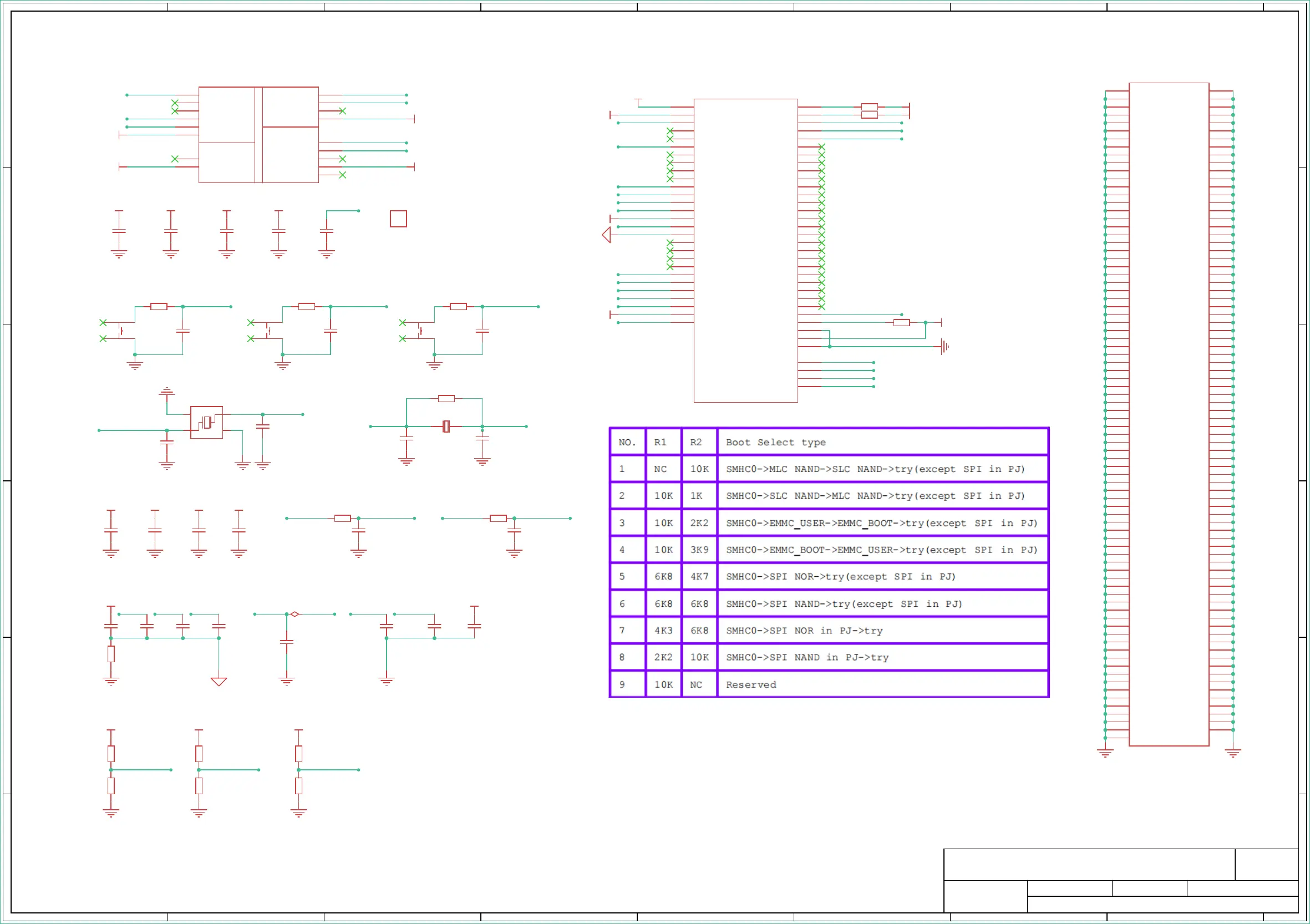Click the large central IC body rectangle
This screenshot has width=1310, height=924.
[x=745, y=251]
